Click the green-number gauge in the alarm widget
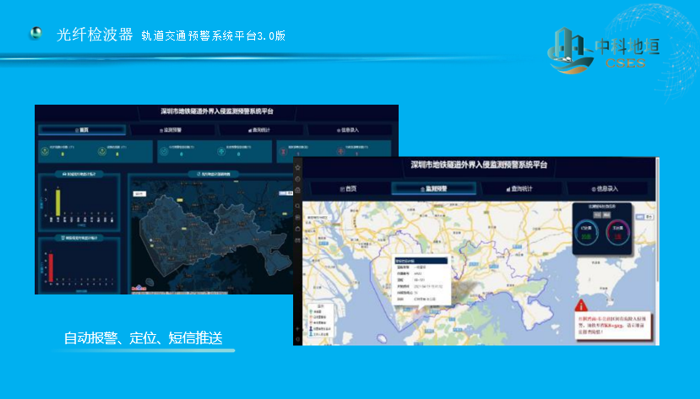Image resolution: width=700 pixels, height=399 pixels. pos(586,233)
